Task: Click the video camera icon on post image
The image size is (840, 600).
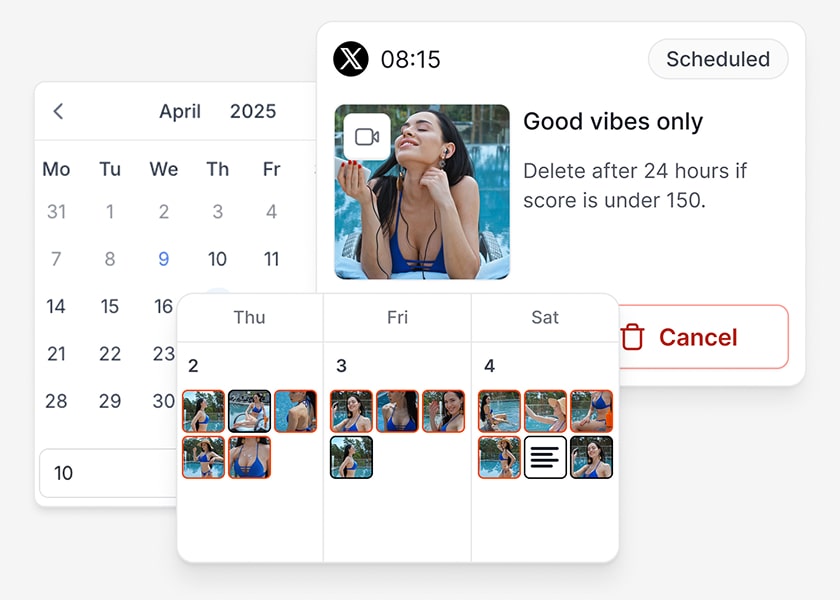Action: 367,137
